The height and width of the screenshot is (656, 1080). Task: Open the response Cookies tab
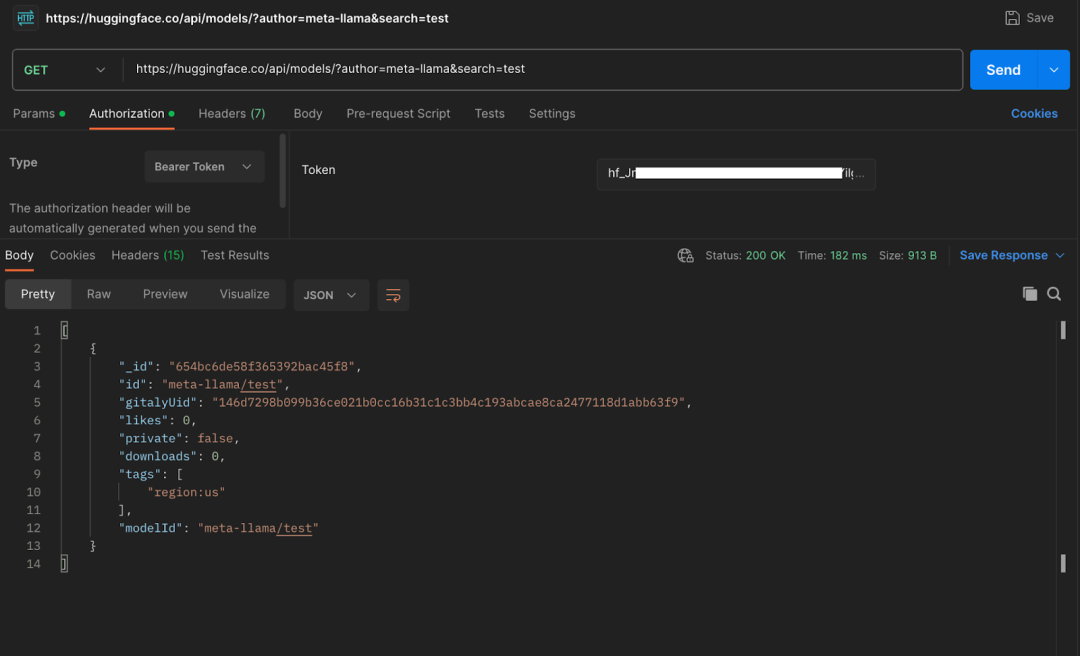pos(72,256)
